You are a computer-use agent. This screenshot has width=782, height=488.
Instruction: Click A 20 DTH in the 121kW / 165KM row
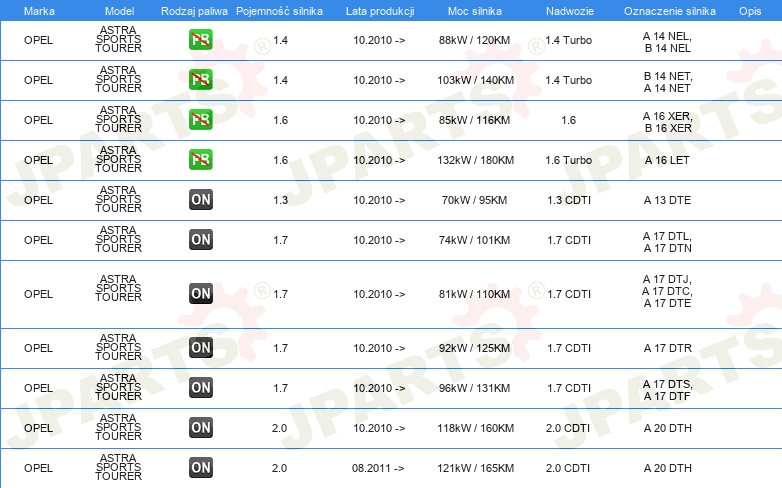(x=667, y=468)
